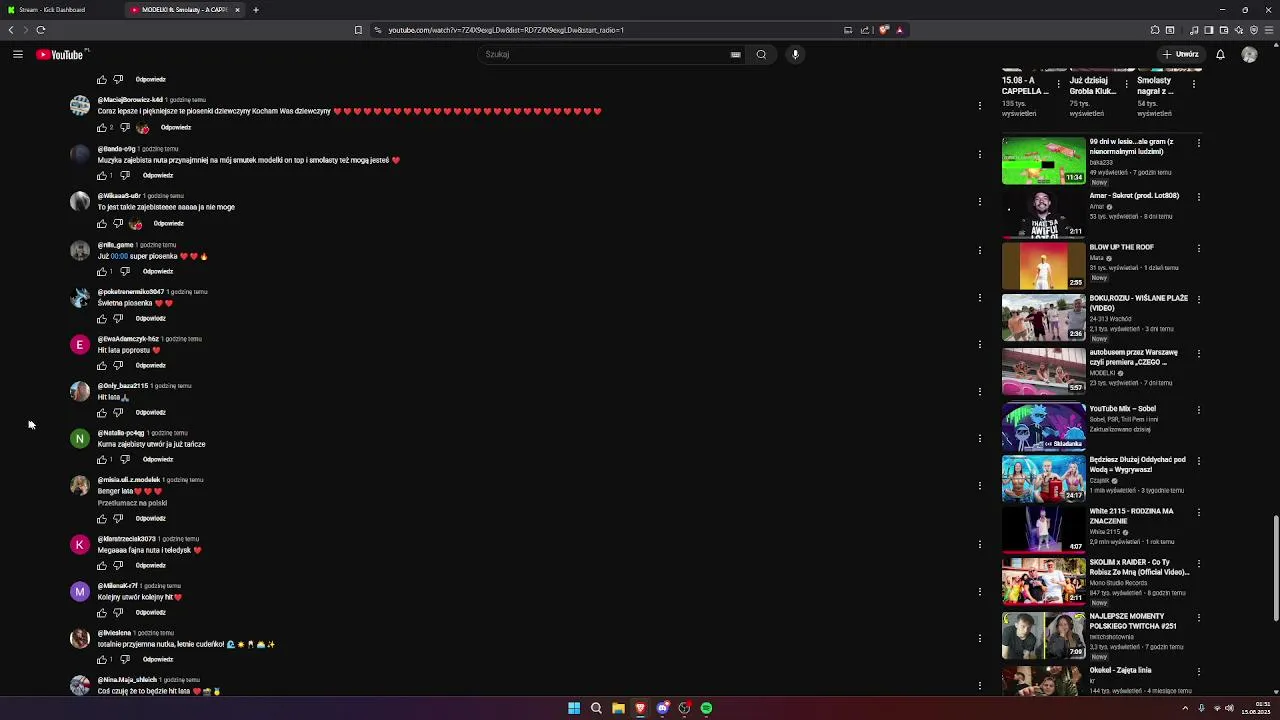
Task: Open more menu for 'BLOW UP THE ROOF' video
Action: click(1198, 249)
